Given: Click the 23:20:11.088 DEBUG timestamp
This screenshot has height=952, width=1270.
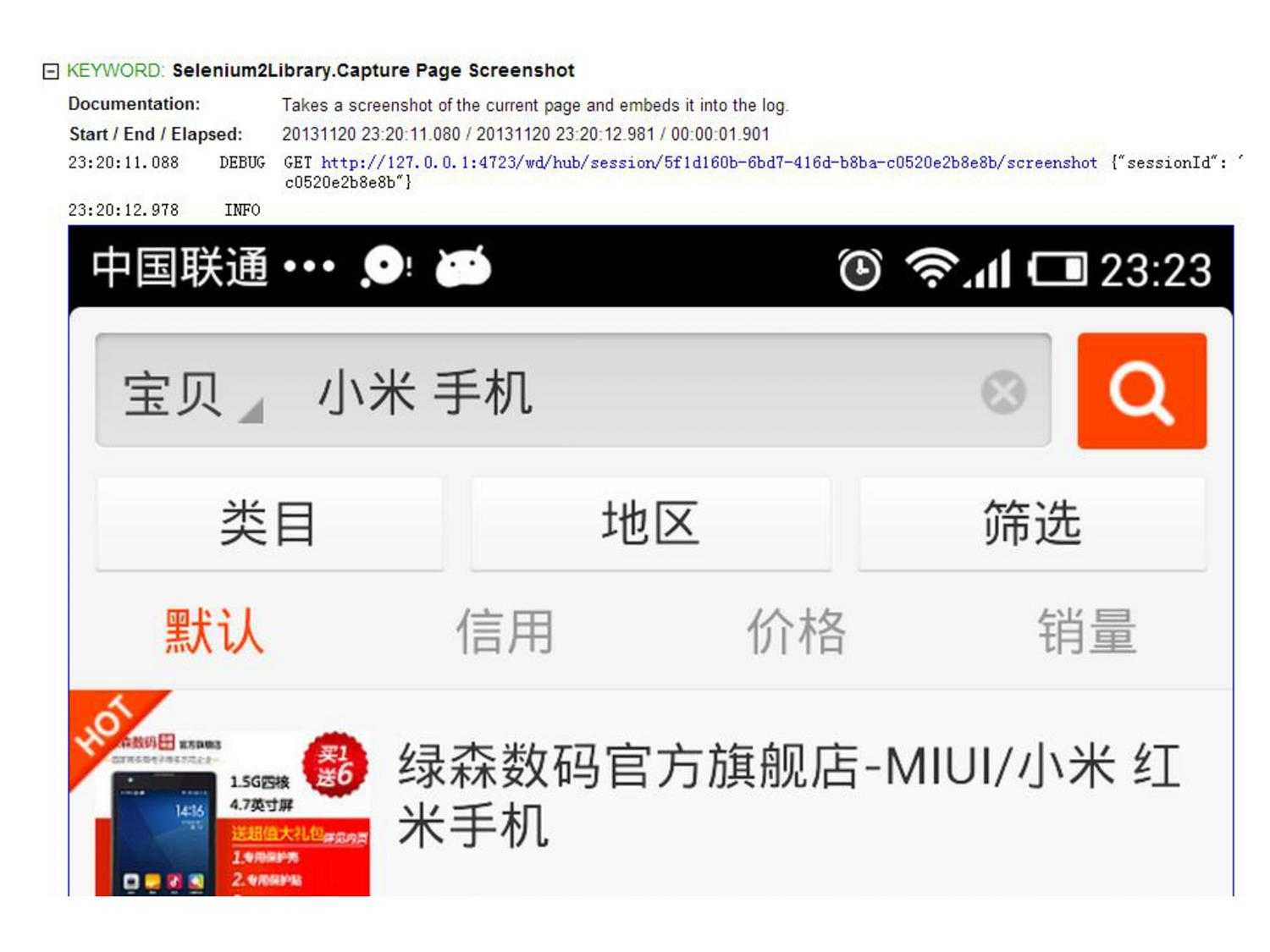Looking at the screenshot, I should (124, 162).
